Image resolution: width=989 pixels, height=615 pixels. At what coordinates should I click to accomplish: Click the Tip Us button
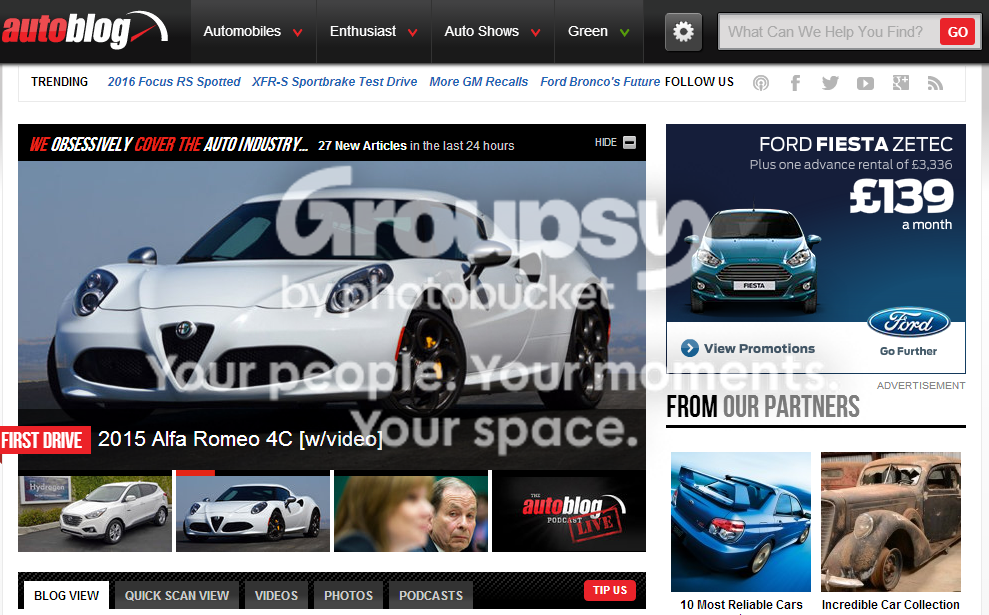pyautogui.click(x=609, y=590)
